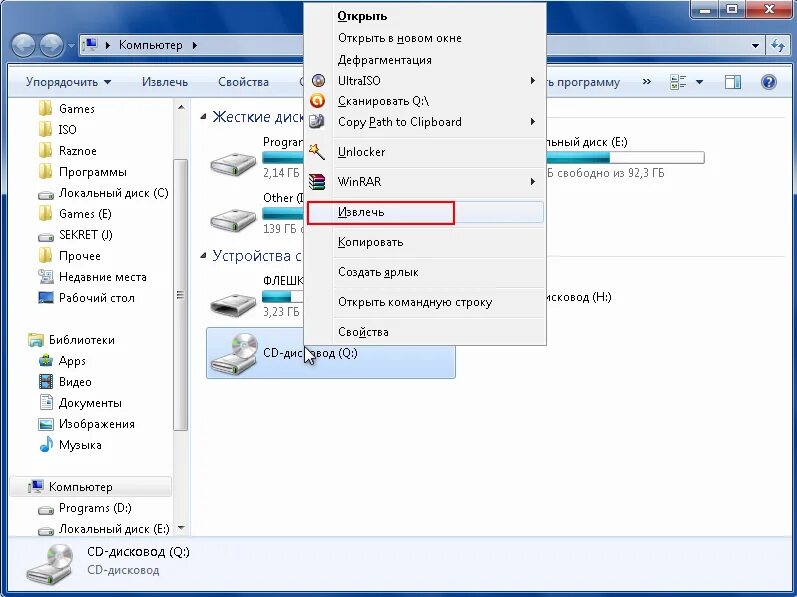The image size is (797, 597).
Task: Choose Свойства in the context menu
Action: tap(425, 332)
